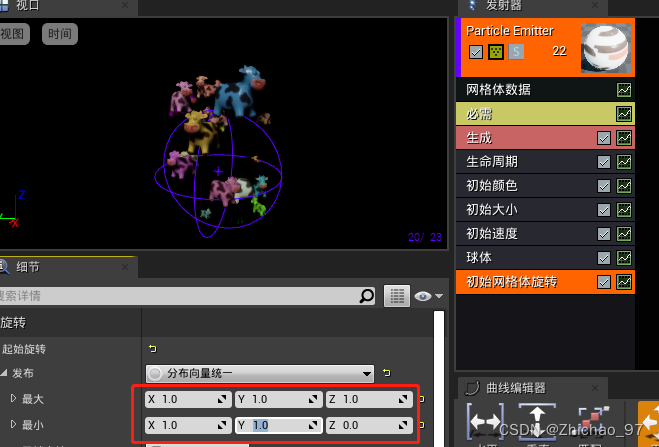Expand the 最小 property row
Viewport: 659px width, 447px height.
[13, 424]
